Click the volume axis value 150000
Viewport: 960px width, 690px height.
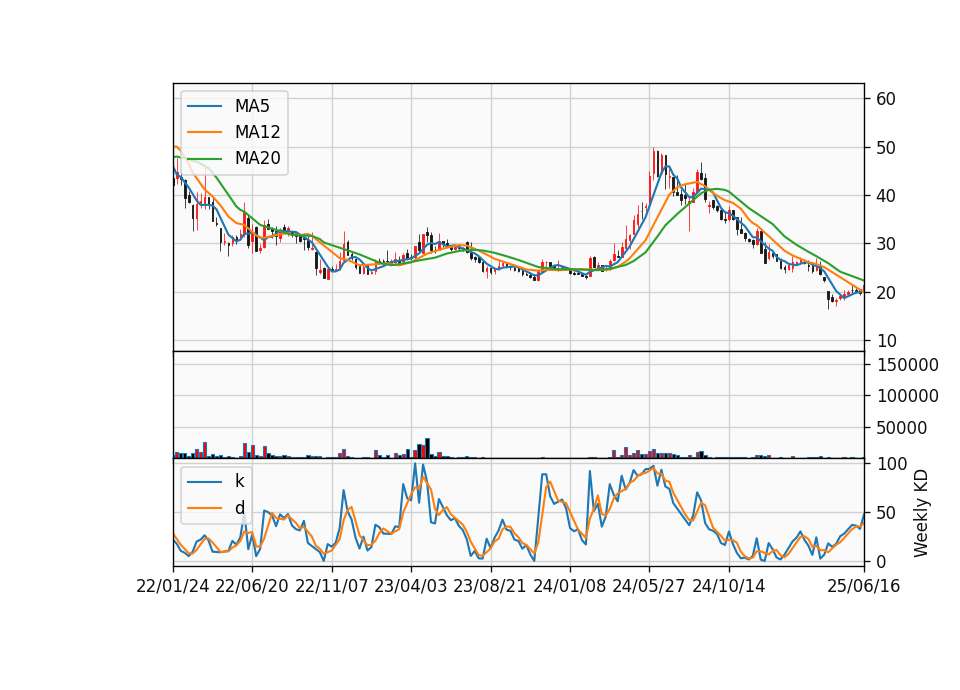[x=907, y=365]
